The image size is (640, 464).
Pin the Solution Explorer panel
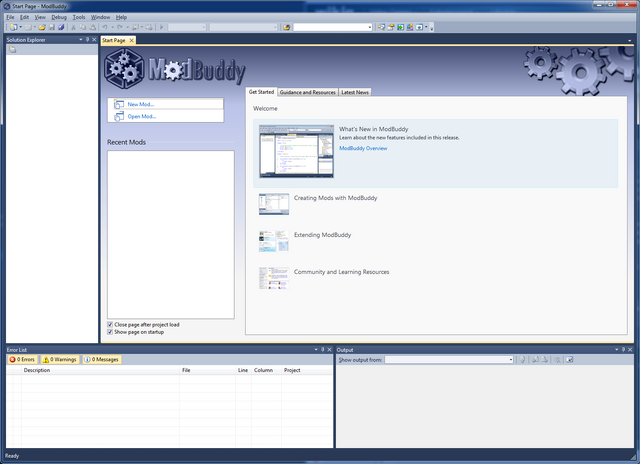pyautogui.click(x=87, y=40)
